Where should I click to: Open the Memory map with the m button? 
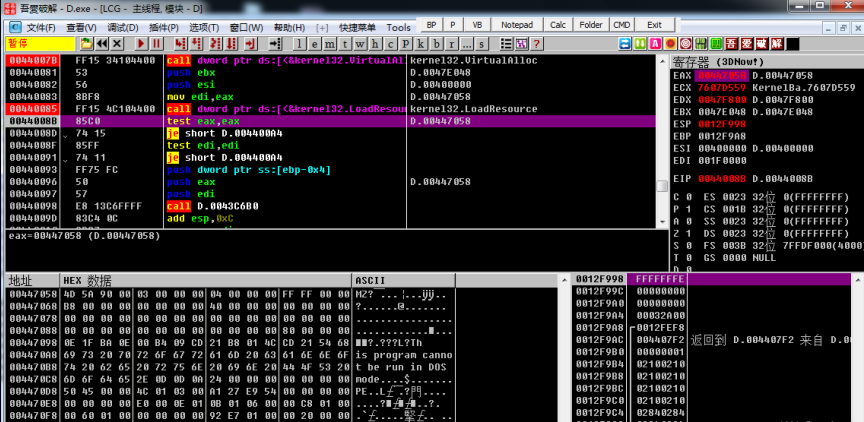[x=330, y=44]
